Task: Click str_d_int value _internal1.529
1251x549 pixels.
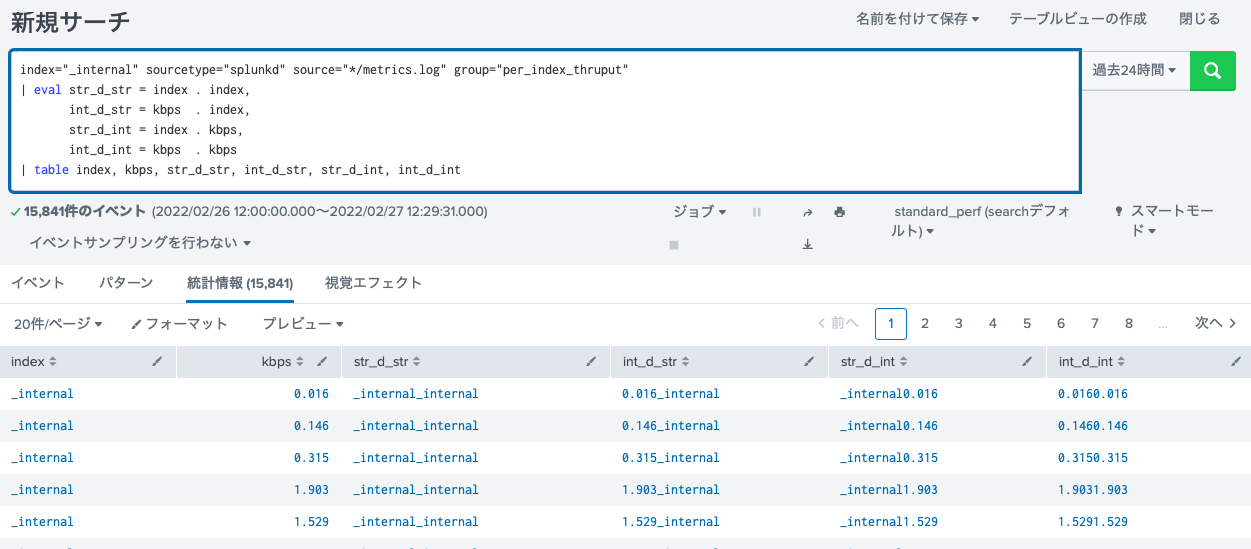Action: (889, 522)
